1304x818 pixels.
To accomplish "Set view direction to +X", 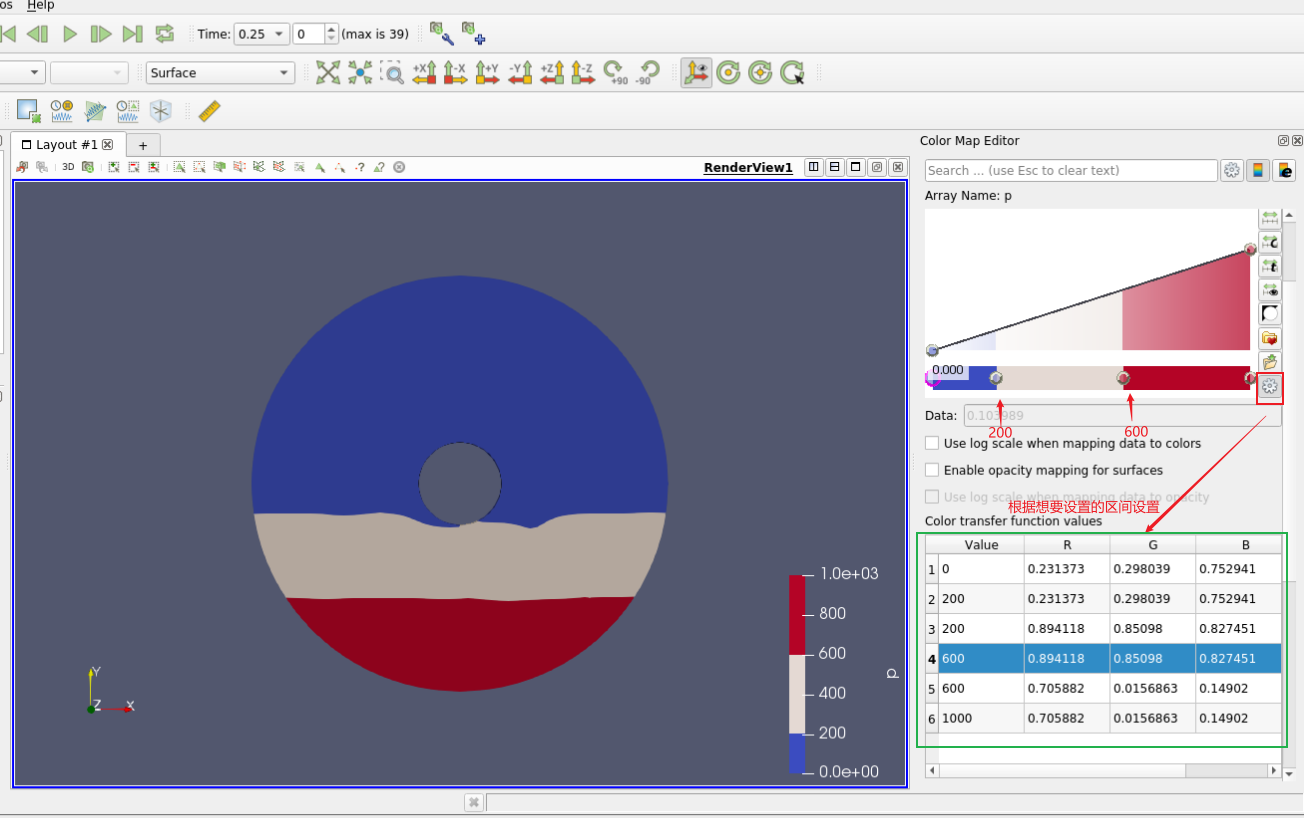I will pos(424,72).
